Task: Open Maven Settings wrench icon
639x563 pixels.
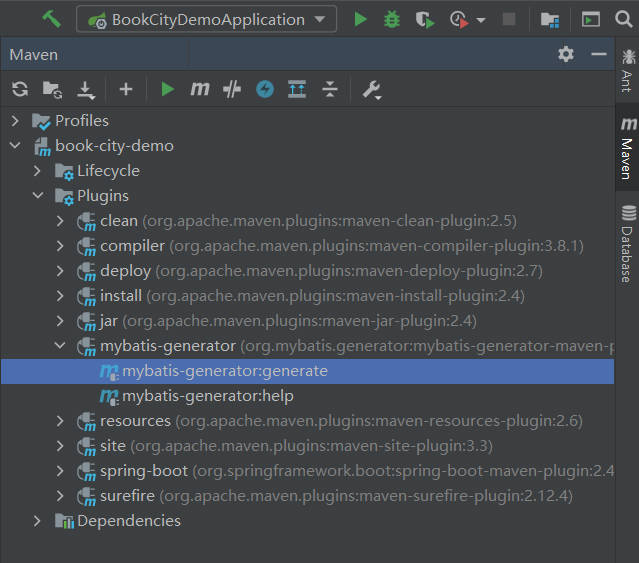Action: coord(371,90)
